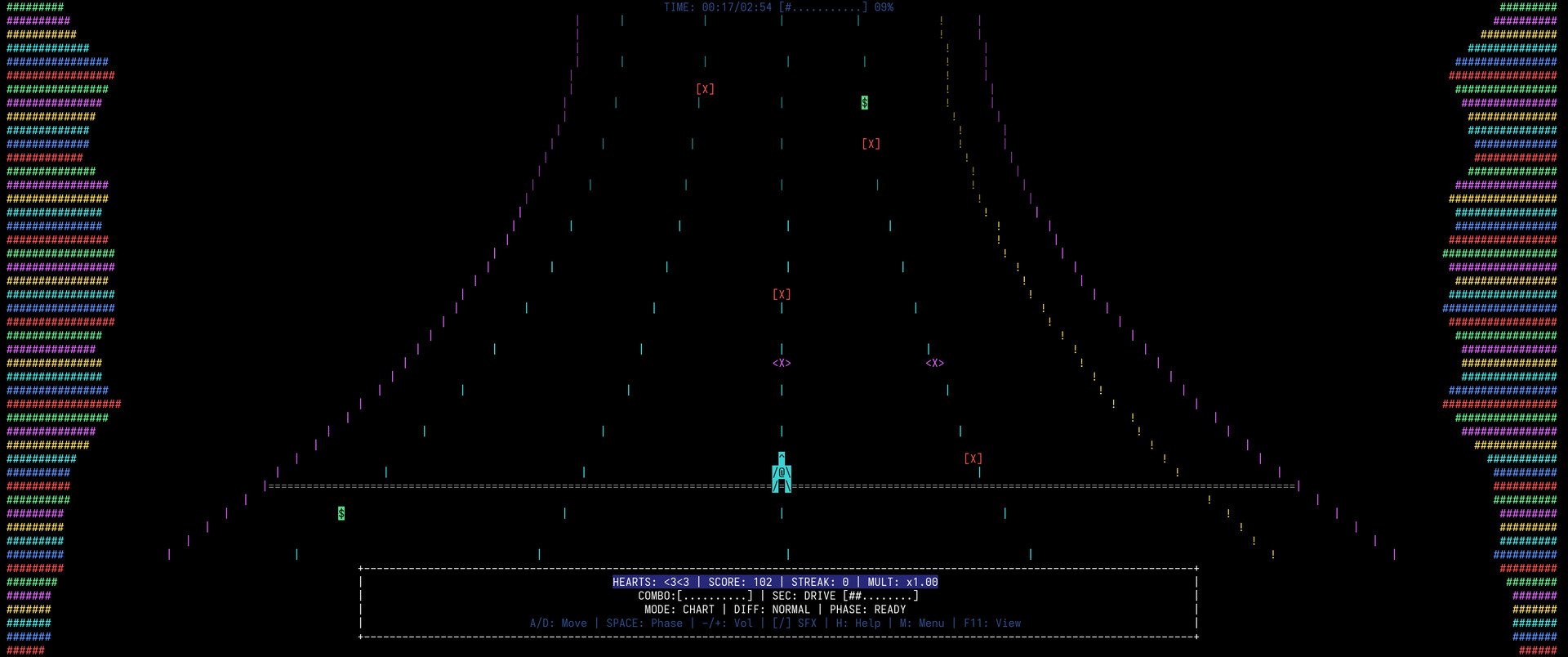Click the TIME progress bar at the top
The width and height of the screenshot is (1568, 657).
[x=823, y=7]
